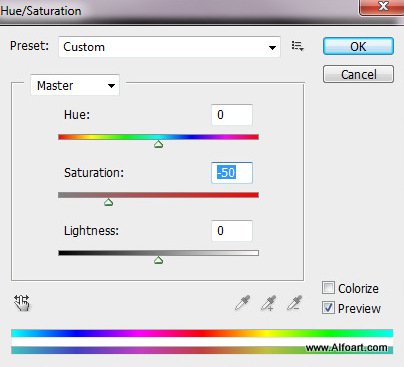Click the Saturation slider handle
Screen dimensions: 404x367
pos(108,202)
